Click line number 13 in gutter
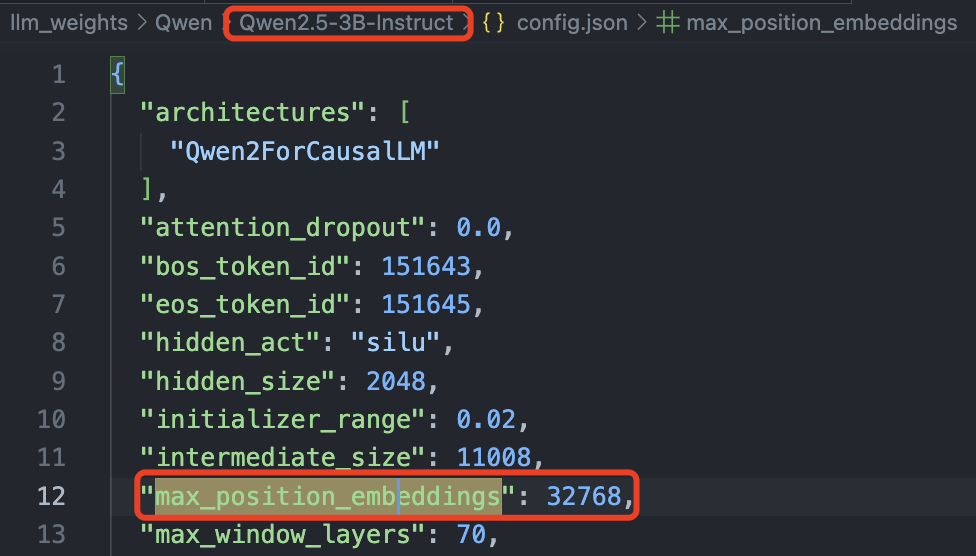This screenshot has width=976, height=556. (52, 534)
